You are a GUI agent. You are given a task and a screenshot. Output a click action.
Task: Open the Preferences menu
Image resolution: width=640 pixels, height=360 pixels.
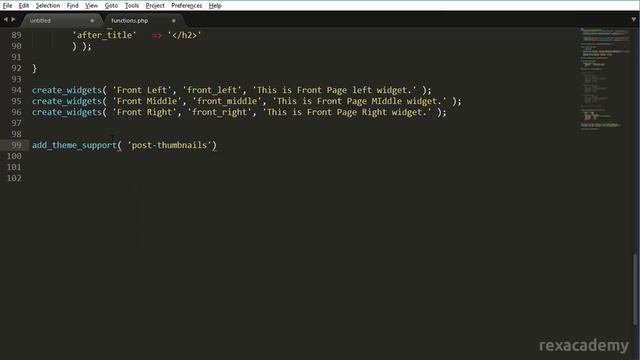[187, 6]
